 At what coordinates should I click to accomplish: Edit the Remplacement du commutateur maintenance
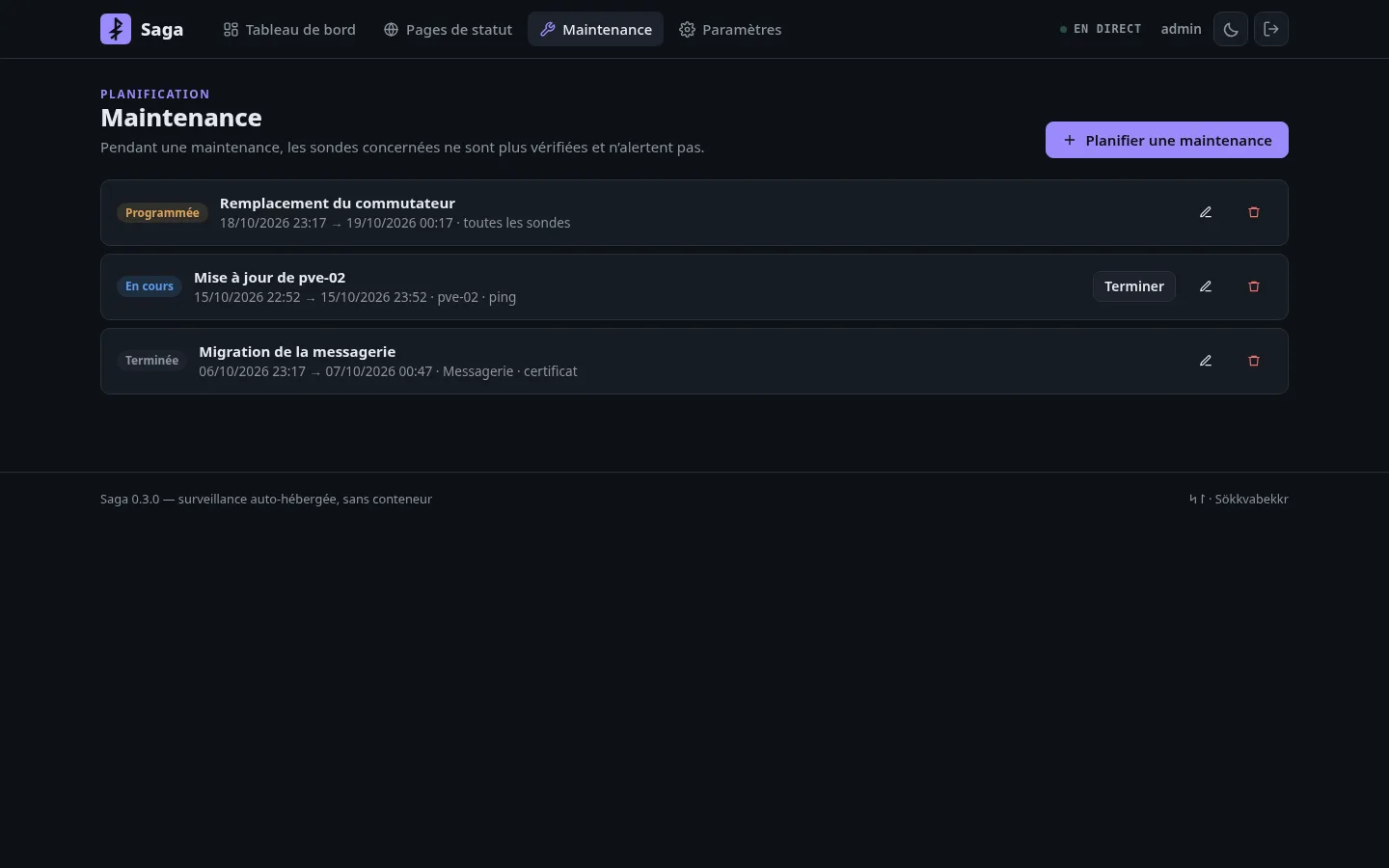coord(1206,212)
